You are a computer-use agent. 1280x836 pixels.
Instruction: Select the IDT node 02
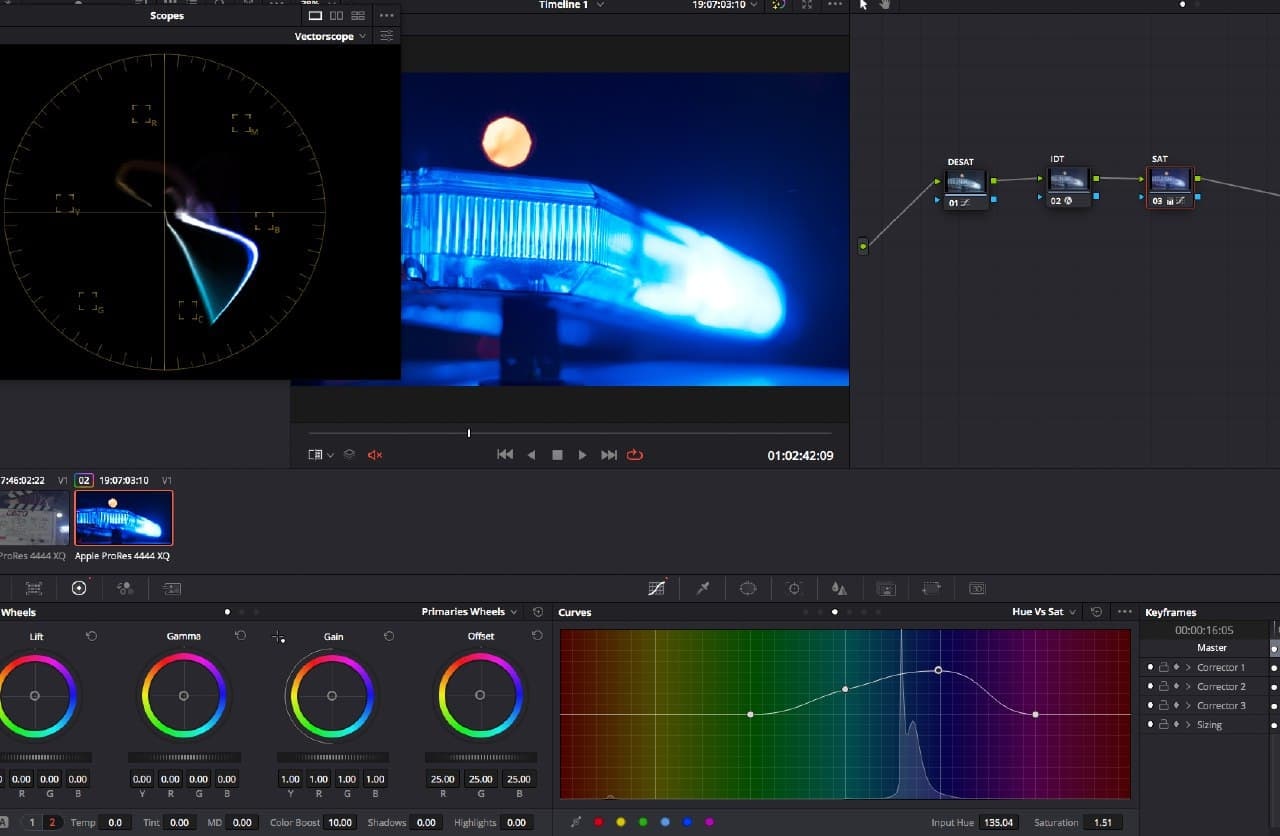tap(1069, 186)
